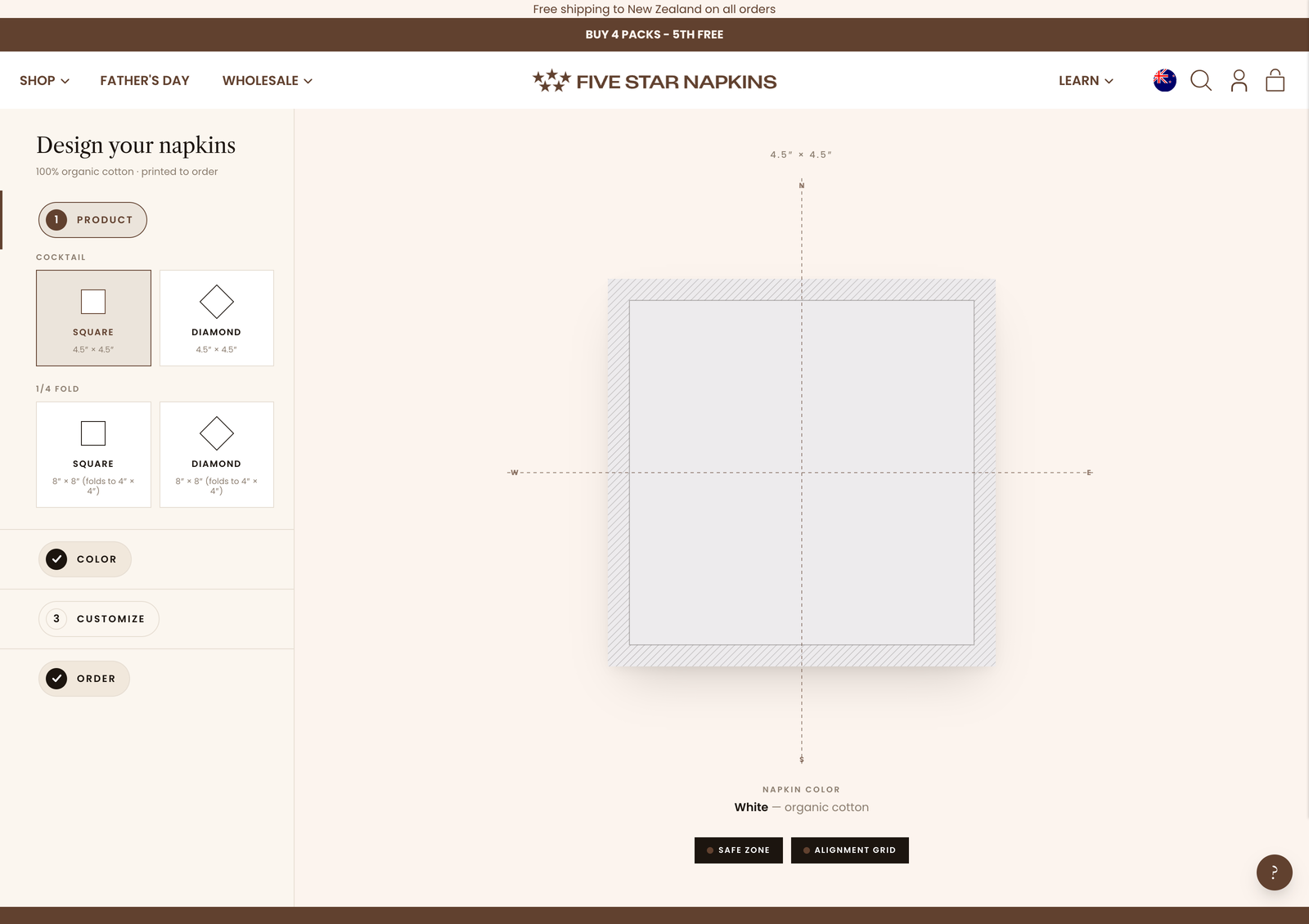Click the checkmark icon beside Order

(x=56, y=679)
